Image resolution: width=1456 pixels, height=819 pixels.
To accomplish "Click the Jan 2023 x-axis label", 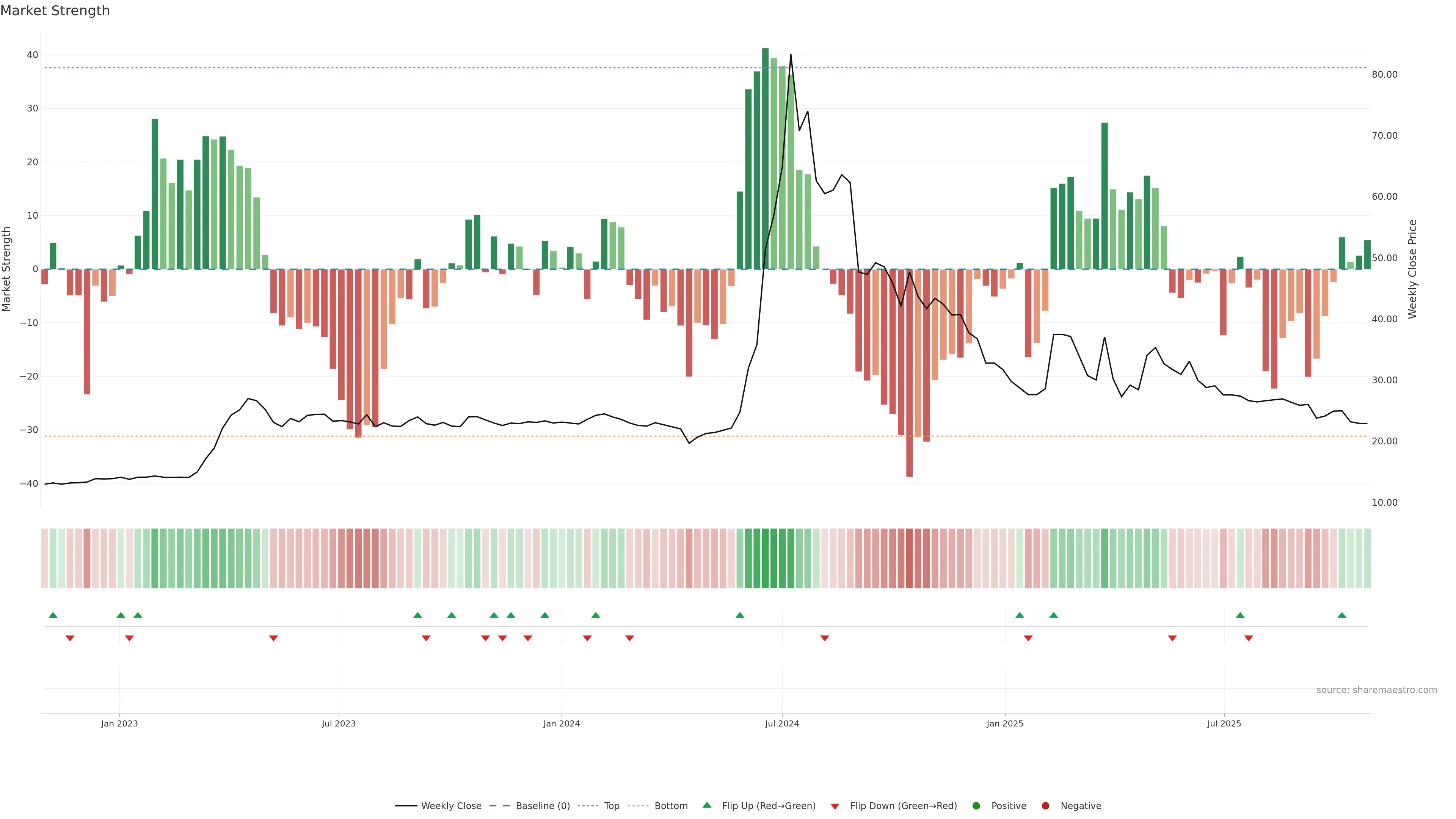I will pyautogui.click(x=119, y=723).
